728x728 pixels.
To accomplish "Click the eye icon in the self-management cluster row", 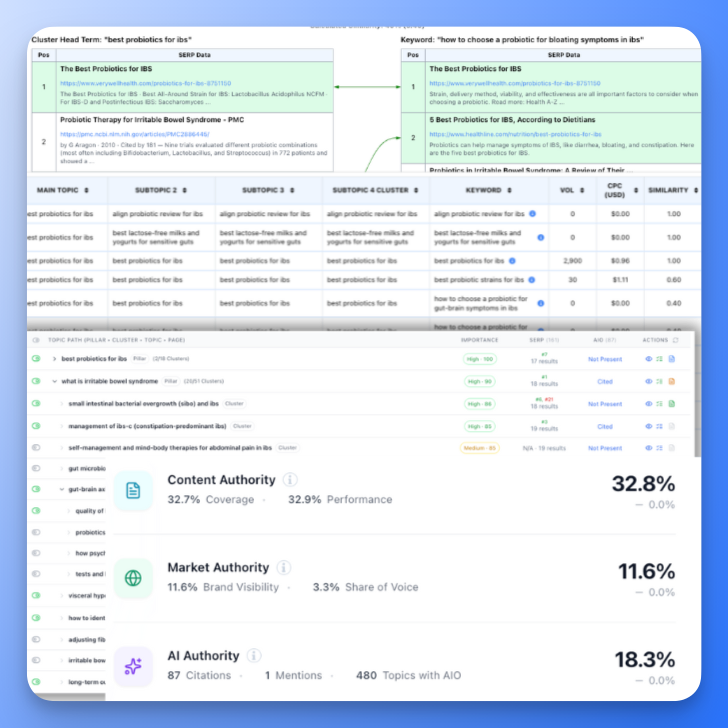I will [x=649, y=448].
